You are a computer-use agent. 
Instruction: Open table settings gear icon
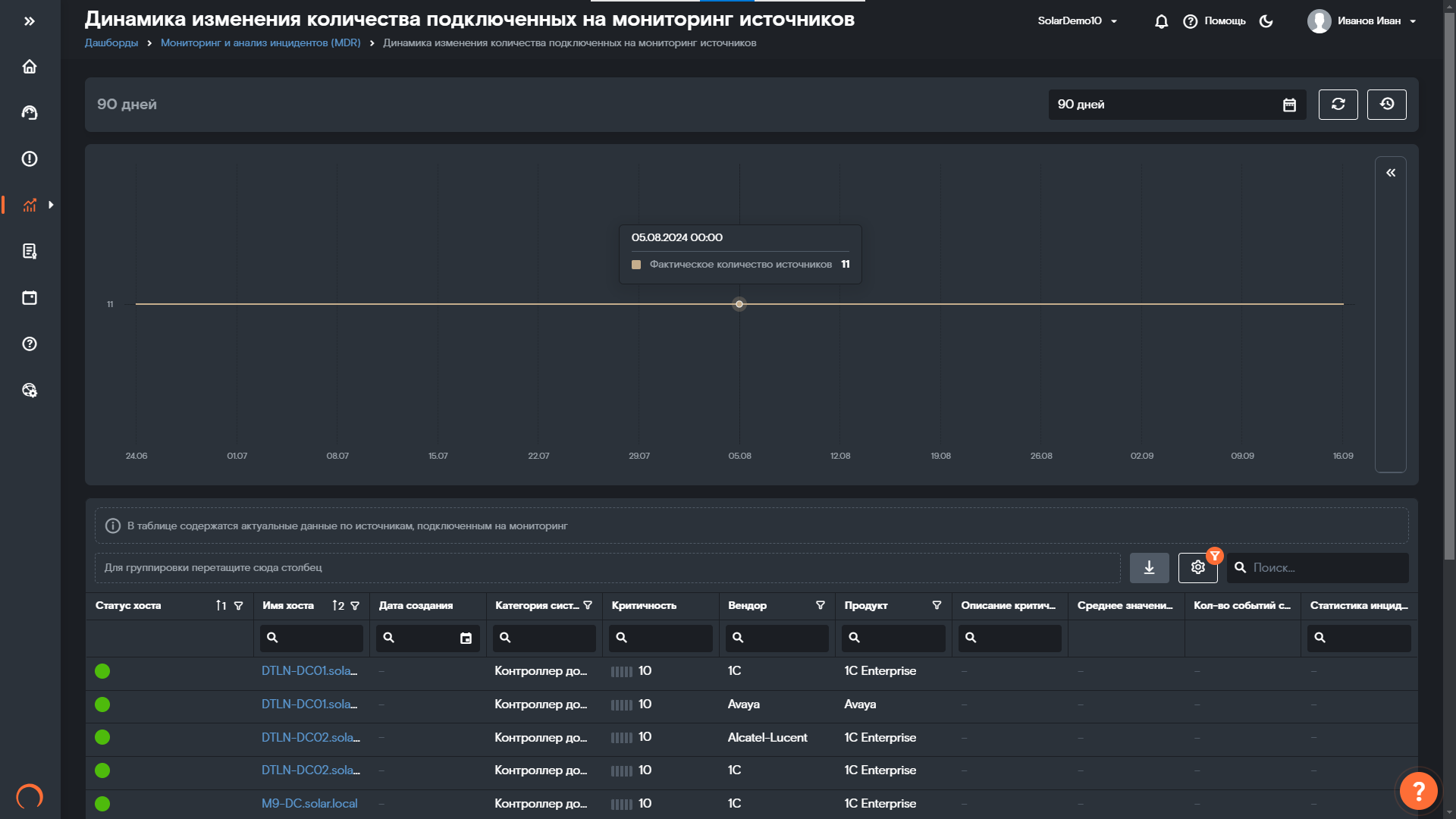click(x=1197, y=567)
